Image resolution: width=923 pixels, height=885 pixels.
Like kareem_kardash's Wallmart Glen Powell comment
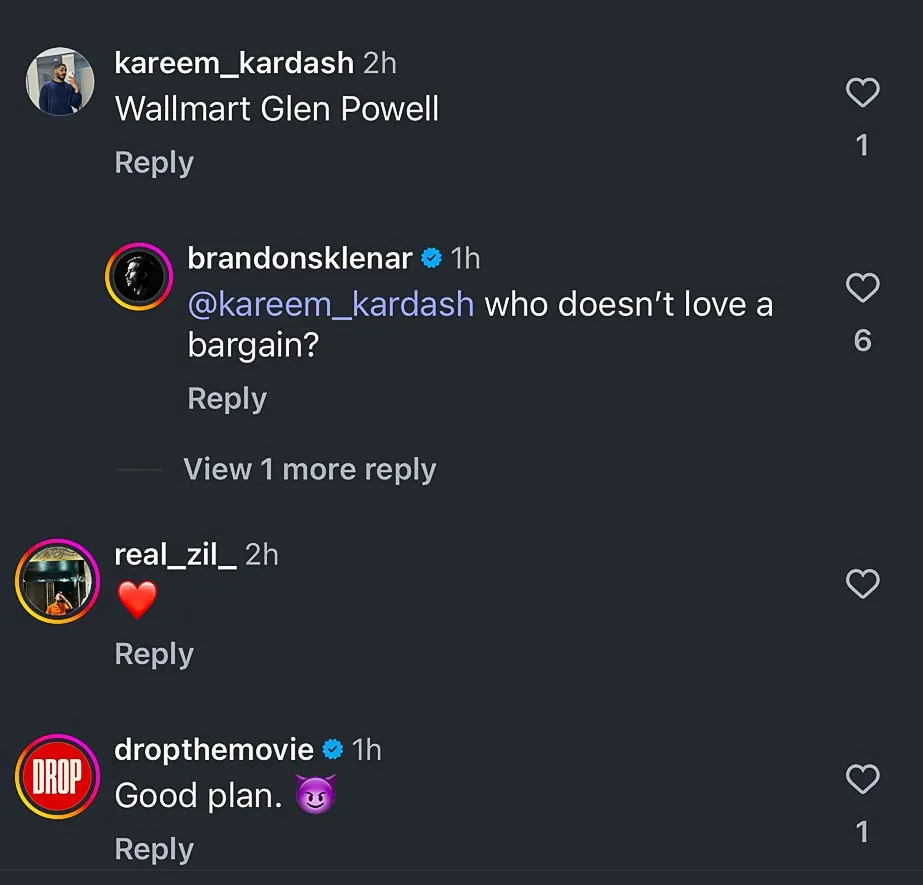click(x=862, y=93)
